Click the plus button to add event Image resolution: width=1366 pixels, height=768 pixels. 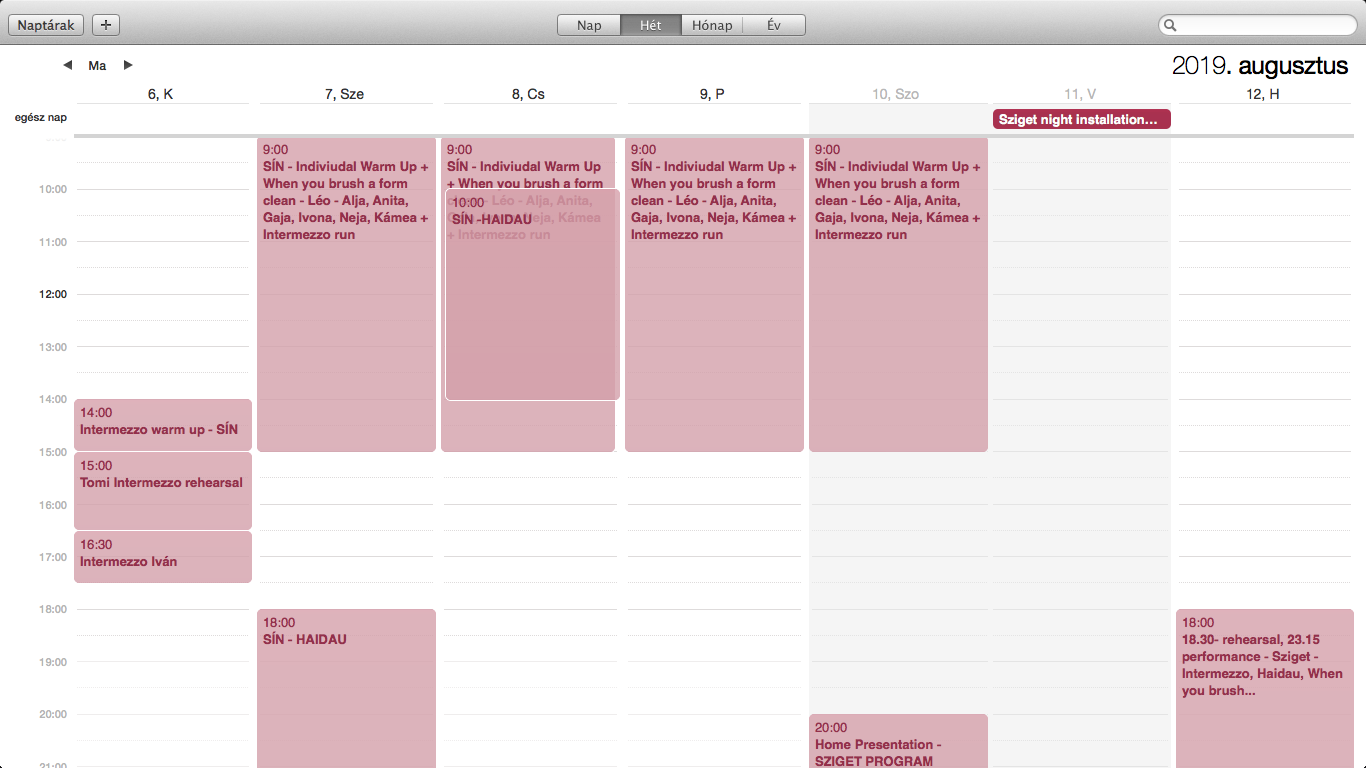[x=106, y=25]
